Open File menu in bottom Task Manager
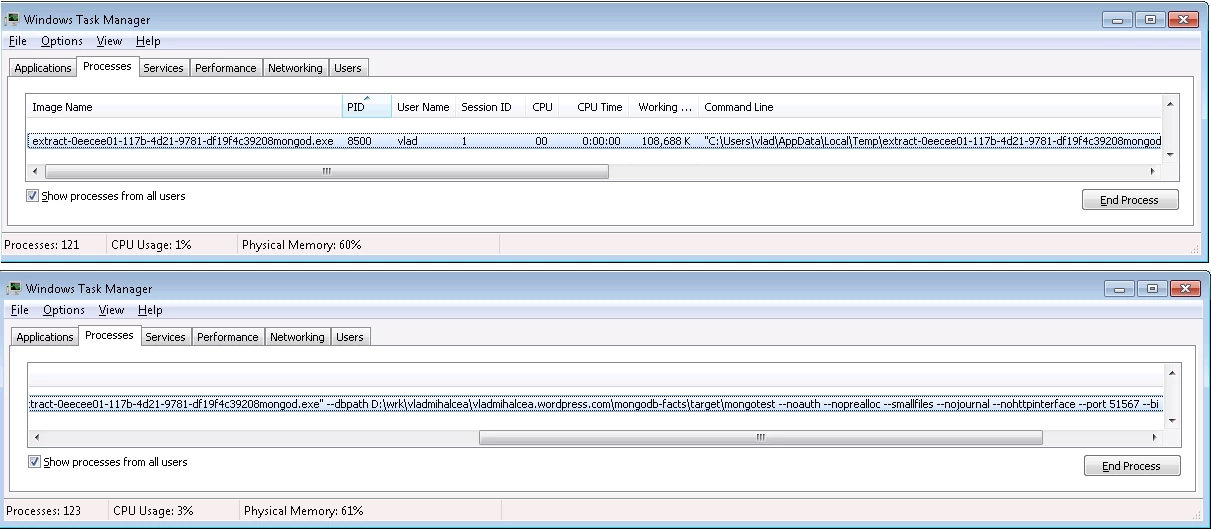The image size is (1211, 531). coord(20,310)
